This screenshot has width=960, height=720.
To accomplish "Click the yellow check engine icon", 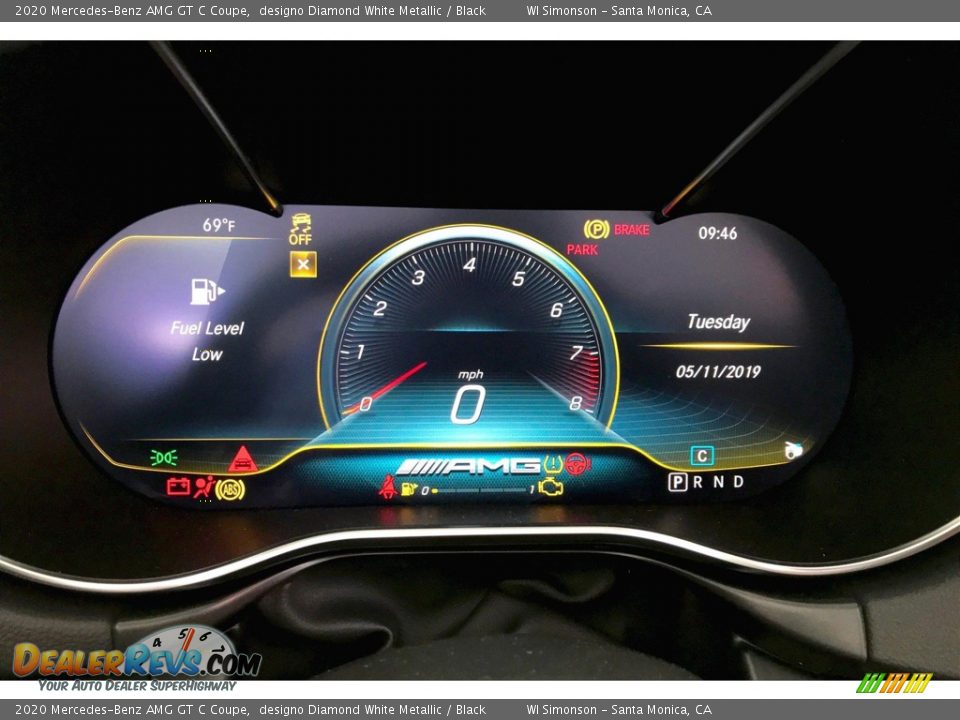I will tap(550, 488).
